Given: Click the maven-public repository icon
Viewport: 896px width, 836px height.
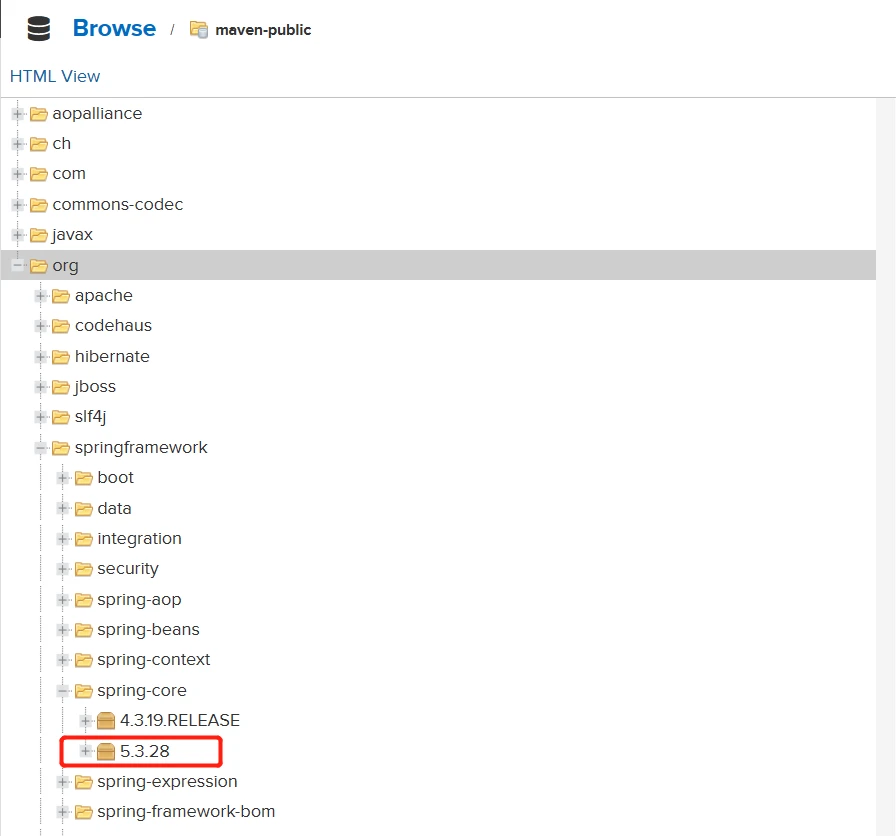Looking at the screenshot, I should [x=199, y=29].
